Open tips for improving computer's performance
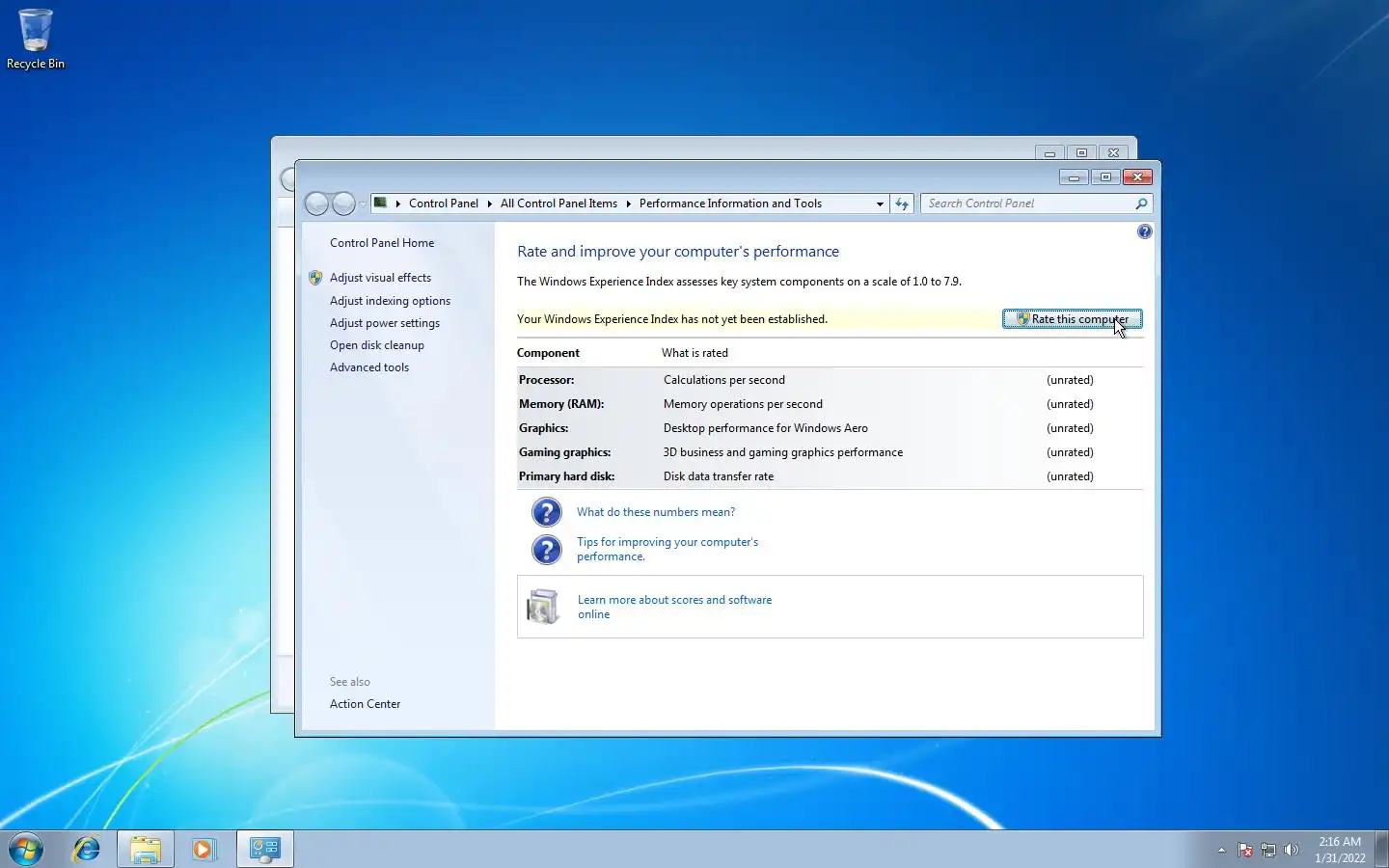Image resolution: width=1389 pixels, height=868 pixels. click(x=667, y=550)
